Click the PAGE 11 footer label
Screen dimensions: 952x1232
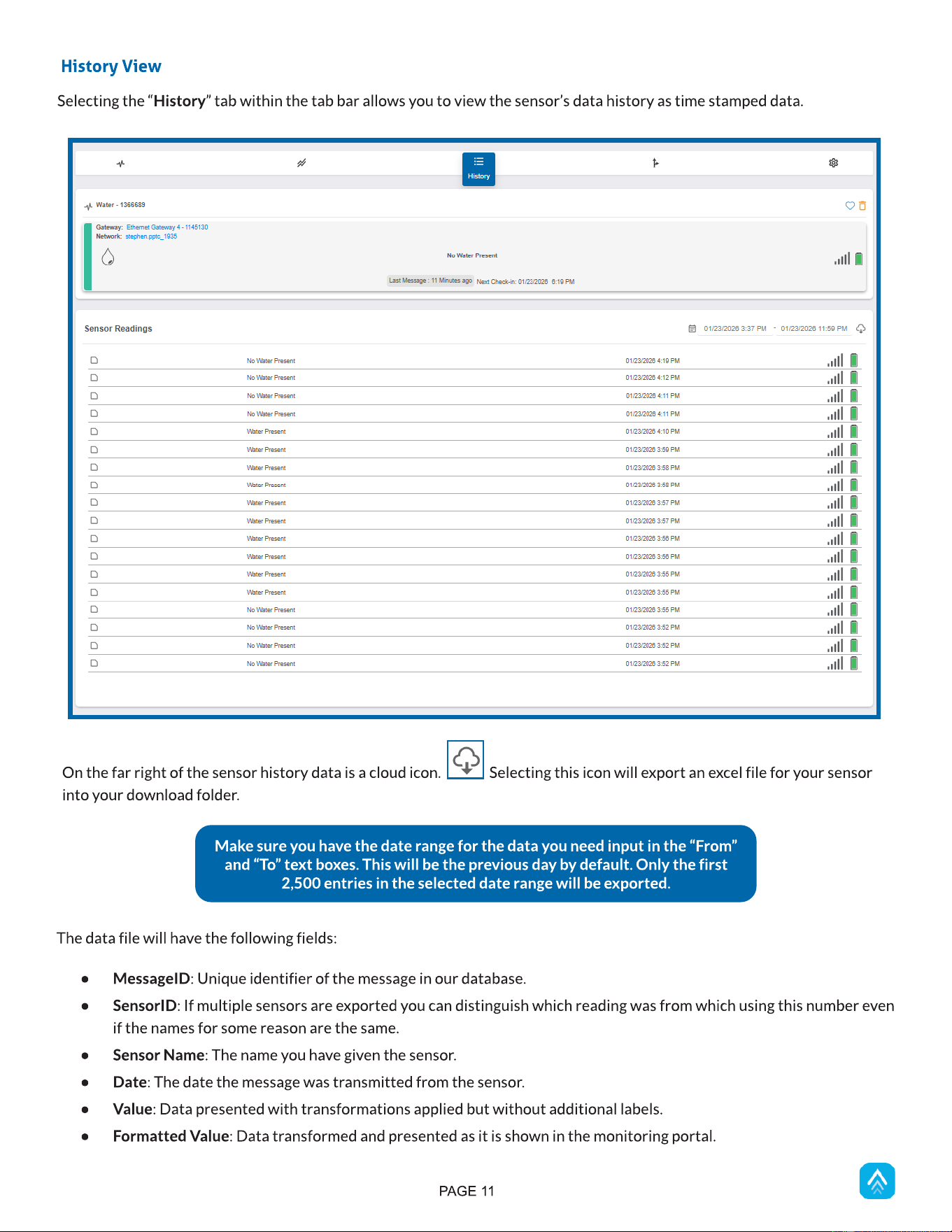(x=467, y=1191)
